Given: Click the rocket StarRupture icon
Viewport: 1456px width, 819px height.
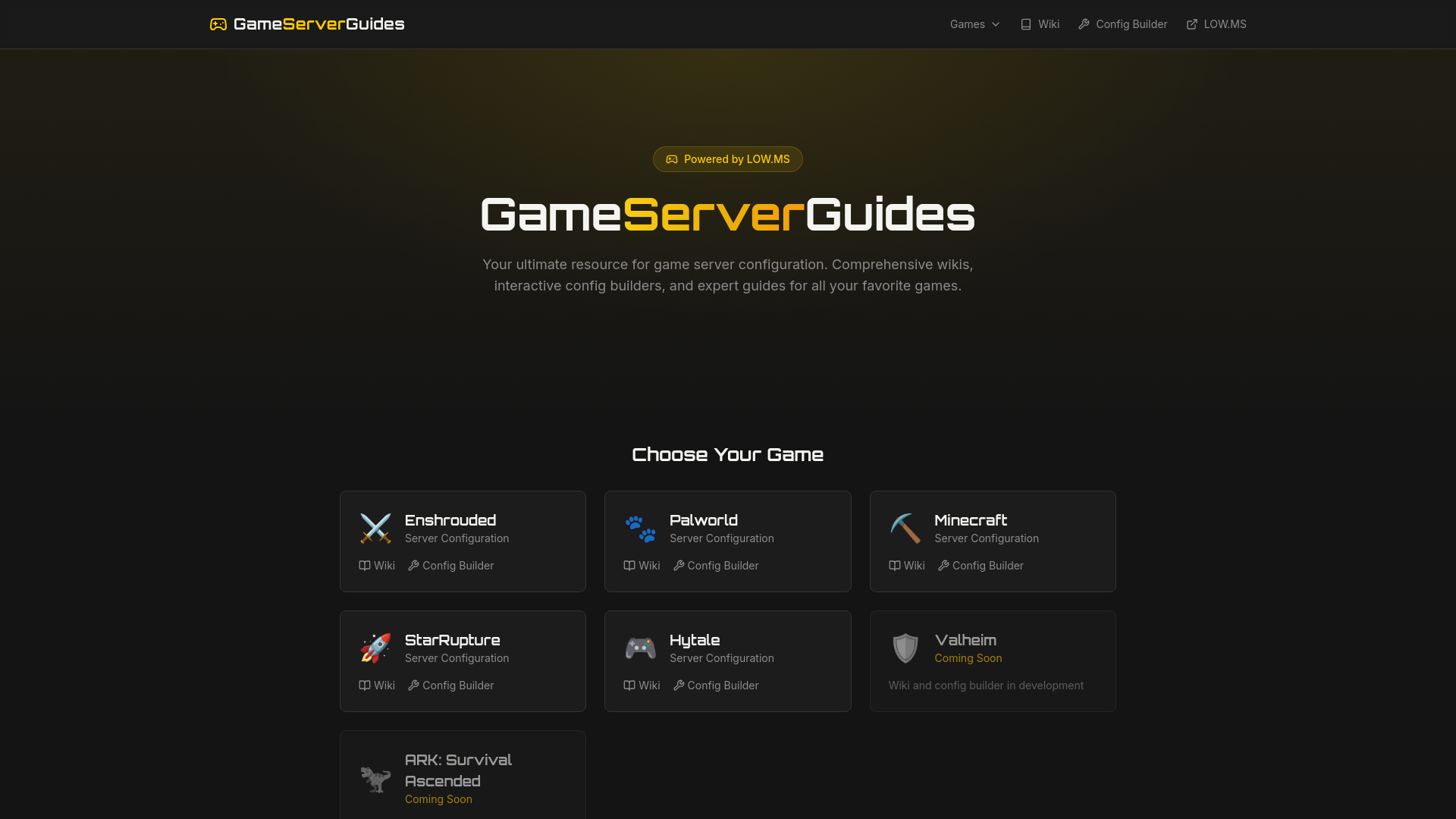Looking at the screenshot, I should point(376,648).
